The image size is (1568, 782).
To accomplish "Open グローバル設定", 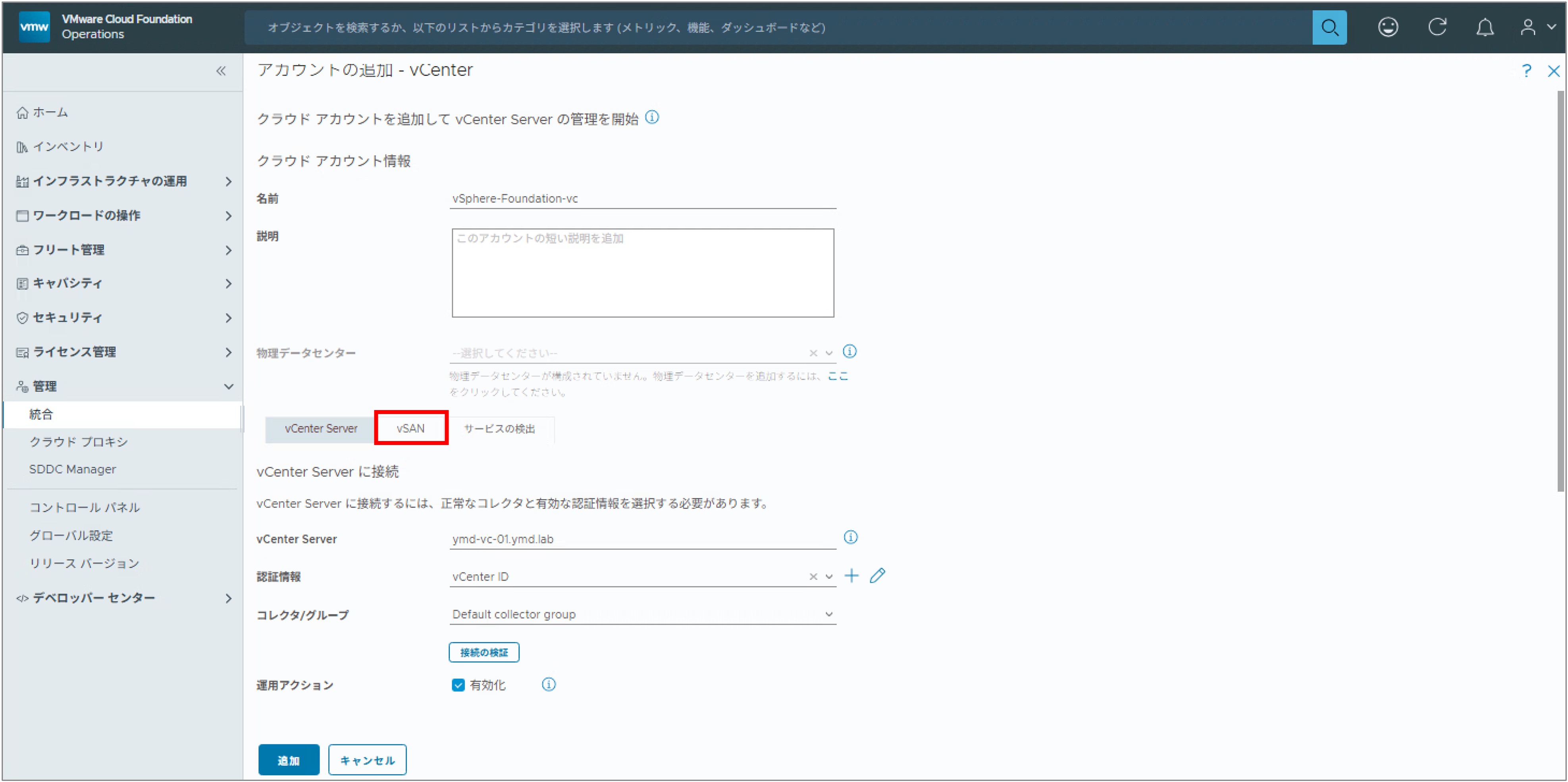I will [71, 535].
